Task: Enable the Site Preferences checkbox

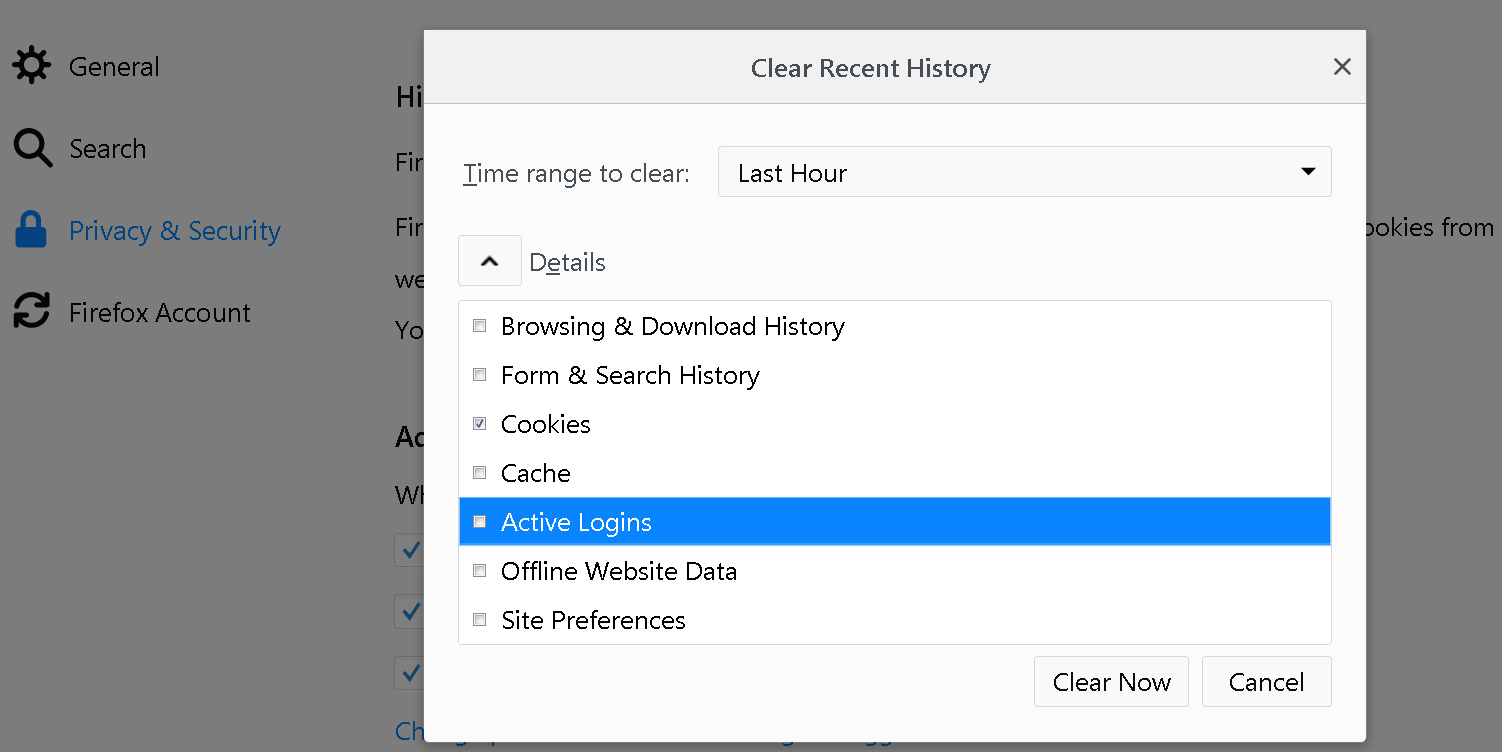Action: pyautogui.click(x=480, y=620)
